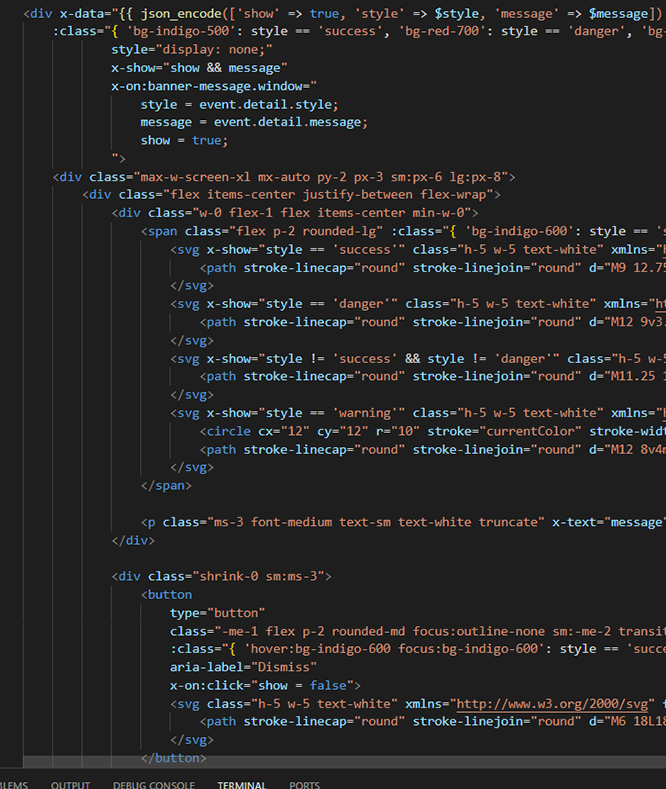Open the DEBUG CONSOLE tab
The width and height of the screenshot is (666, 789).
click(153, 785)
